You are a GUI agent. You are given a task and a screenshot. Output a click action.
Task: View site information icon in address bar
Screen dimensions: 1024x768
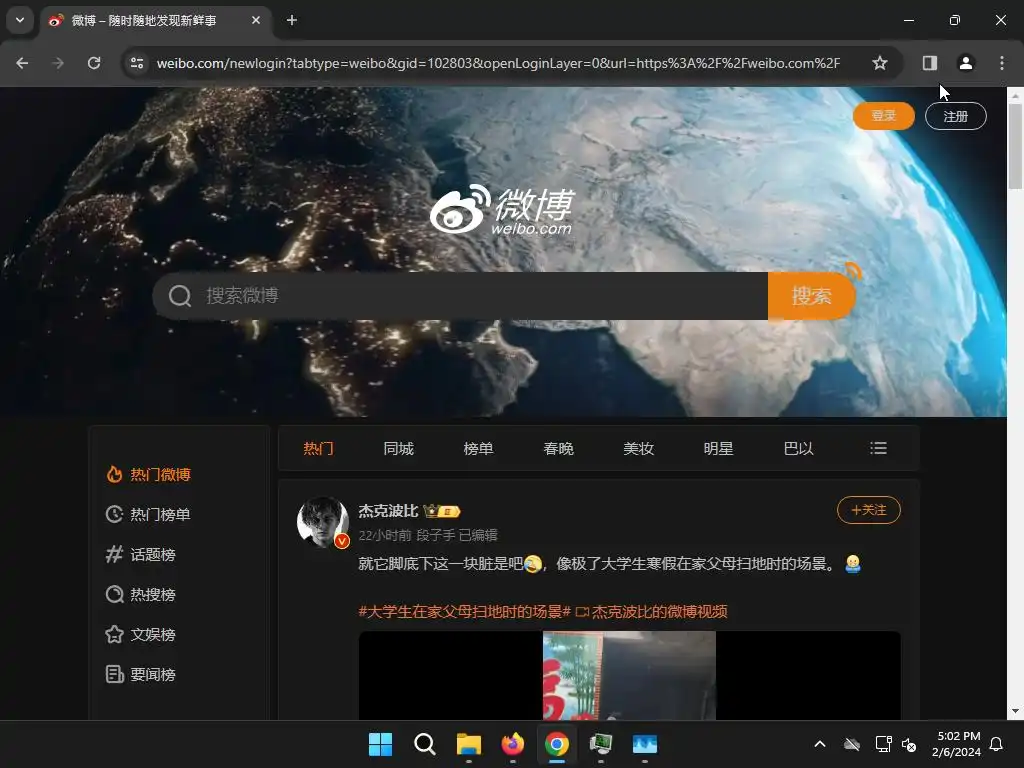coord(136,63)
